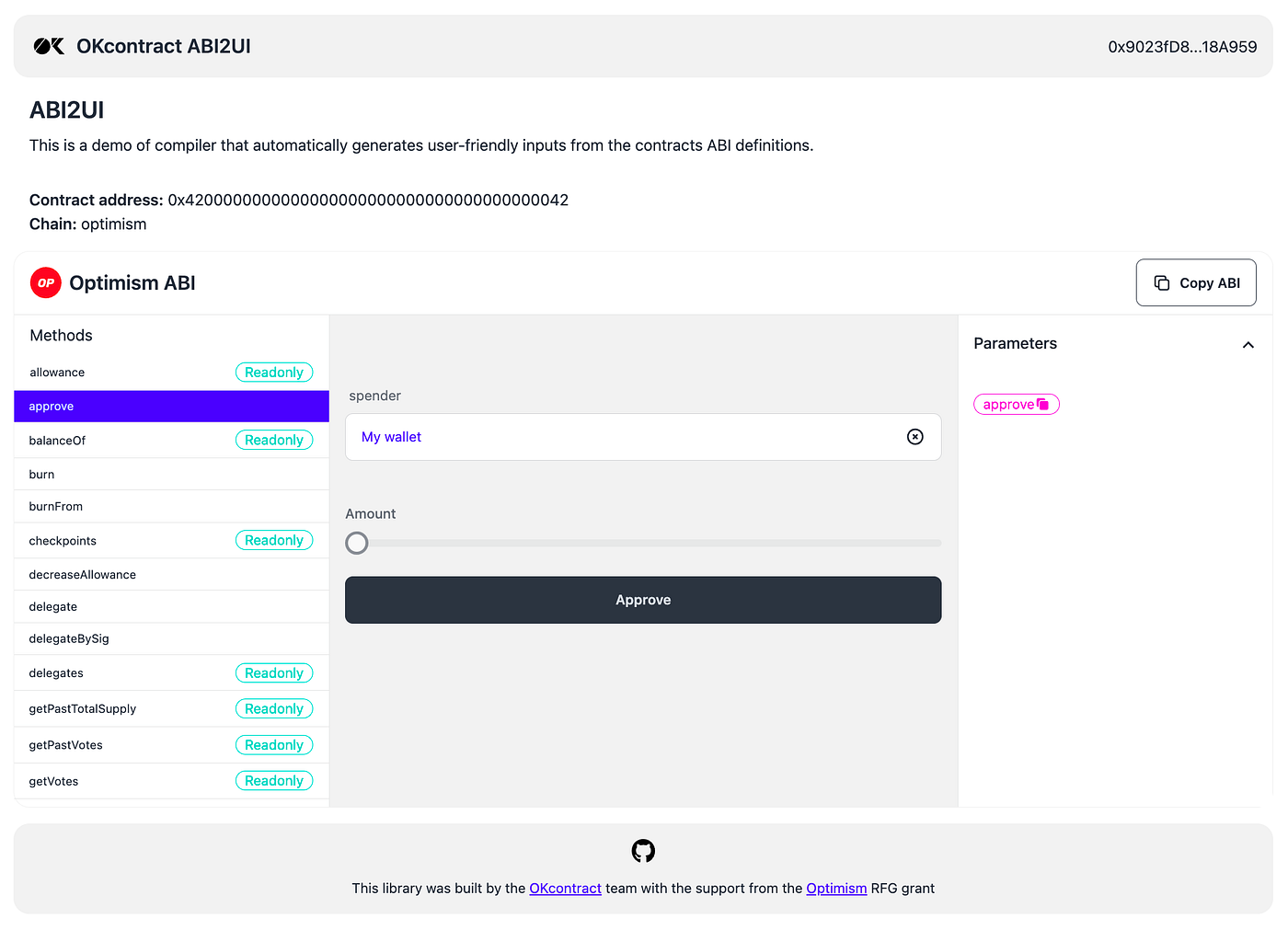Select the allowance method
Viewport: 1288px width, 930px height.
171,373
